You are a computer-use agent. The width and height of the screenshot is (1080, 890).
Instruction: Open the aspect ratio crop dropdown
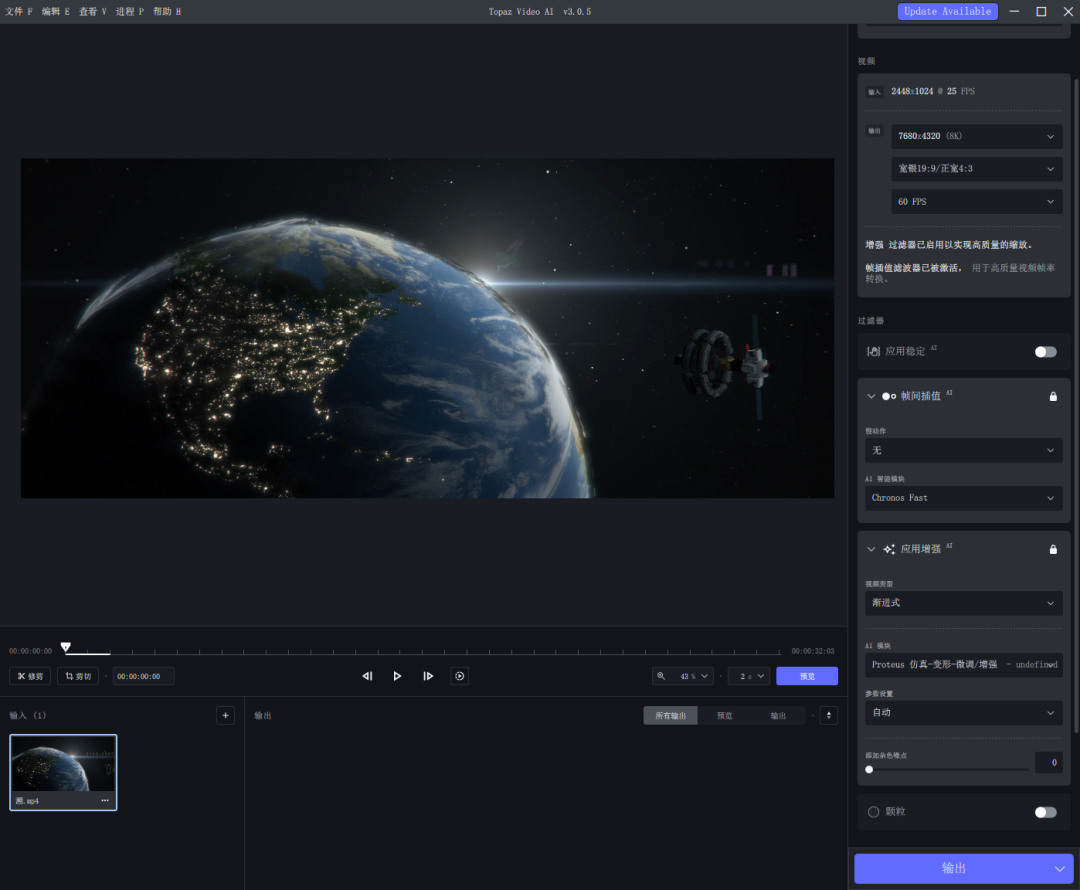(977, 169)
